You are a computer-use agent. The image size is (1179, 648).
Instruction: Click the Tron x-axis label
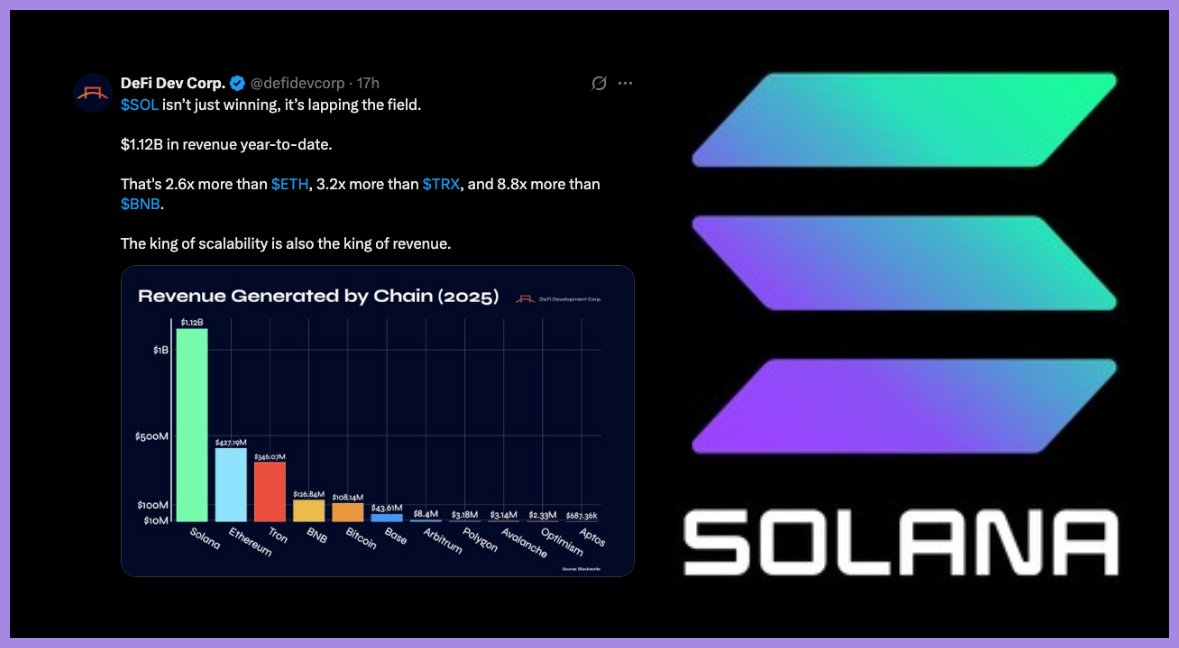277,534
